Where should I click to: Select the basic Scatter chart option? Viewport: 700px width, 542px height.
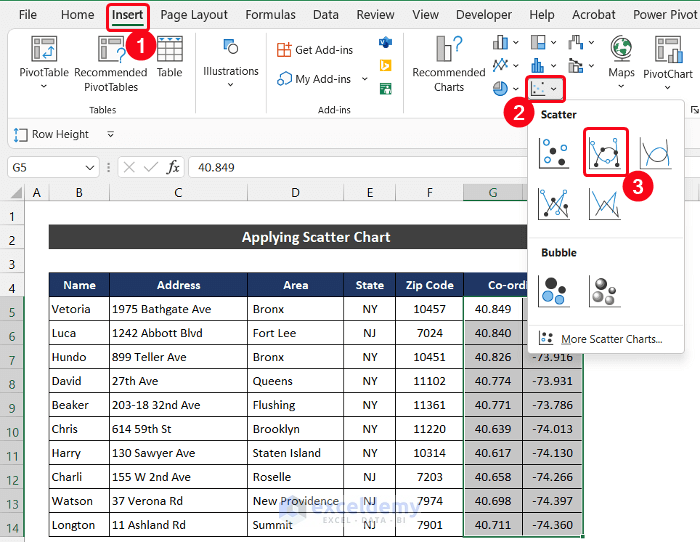click(554, 152)
